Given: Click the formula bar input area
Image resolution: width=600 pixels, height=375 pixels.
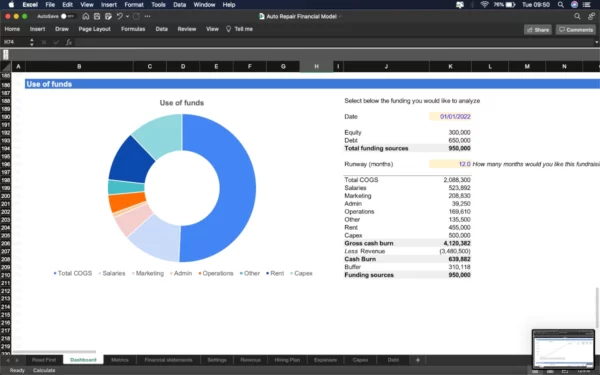Looking at the screenshot, I should click(333, 42).
